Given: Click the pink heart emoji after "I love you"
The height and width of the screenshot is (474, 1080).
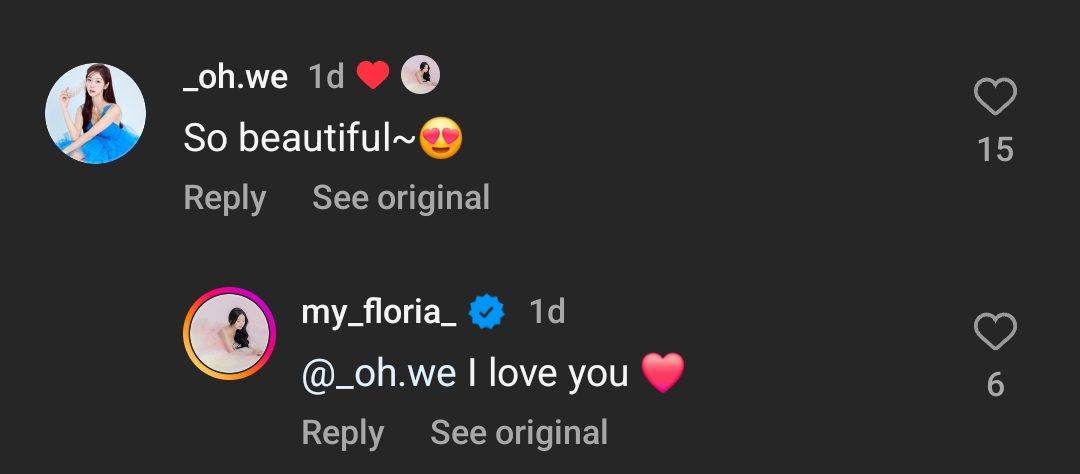Looking at the screenshot, I should (662, 374).
